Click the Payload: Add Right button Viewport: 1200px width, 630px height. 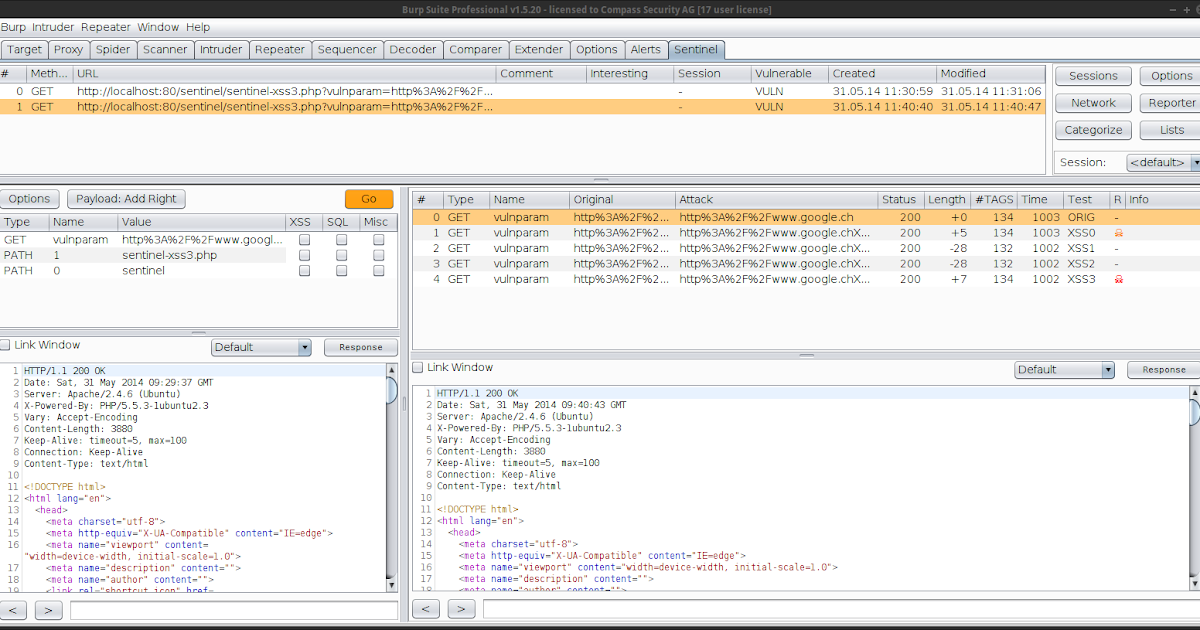tap(126, 199)
